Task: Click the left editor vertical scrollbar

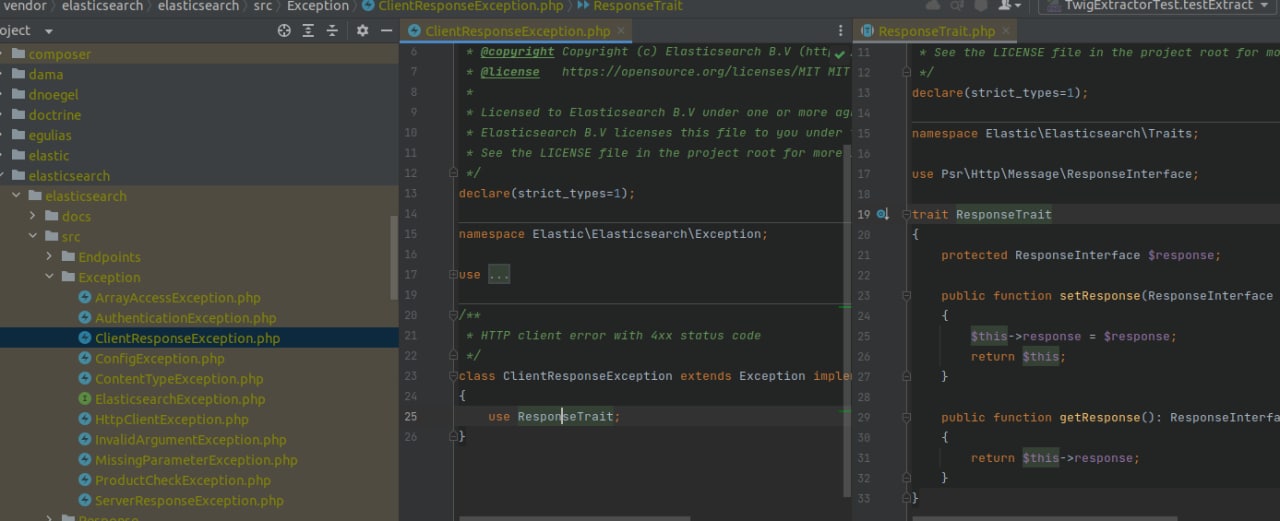Action: tap(849, 320)
